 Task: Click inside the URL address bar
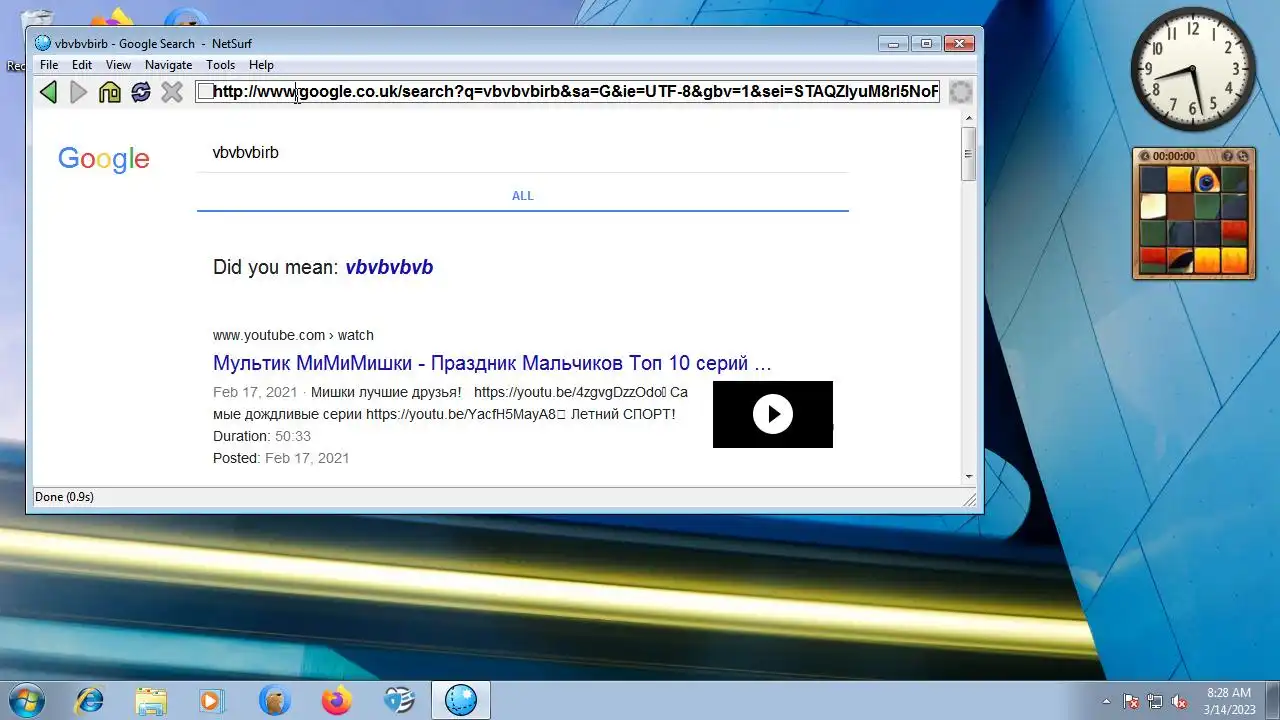tap(568, 92)
